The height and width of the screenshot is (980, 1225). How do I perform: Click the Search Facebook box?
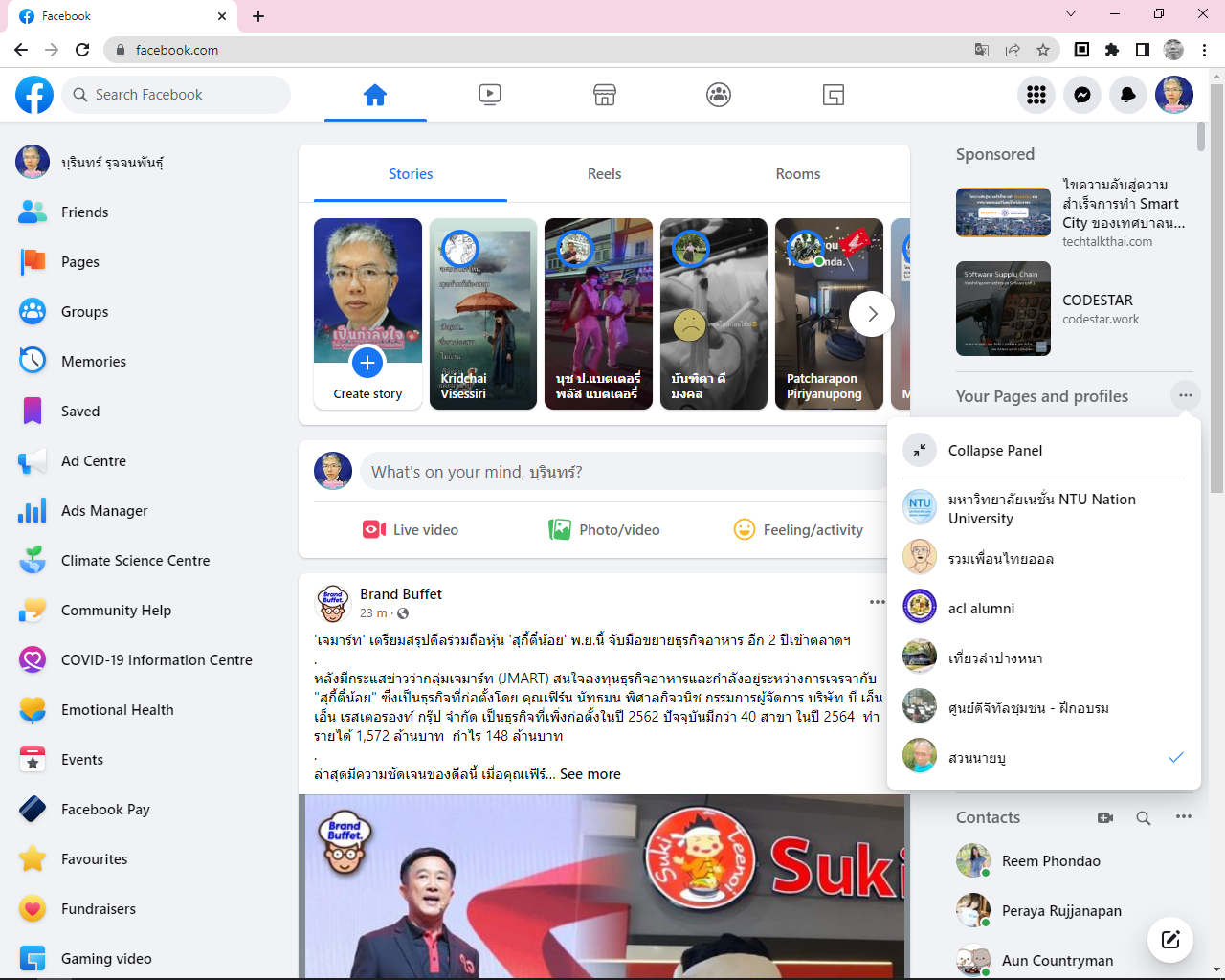click(176, 95)
